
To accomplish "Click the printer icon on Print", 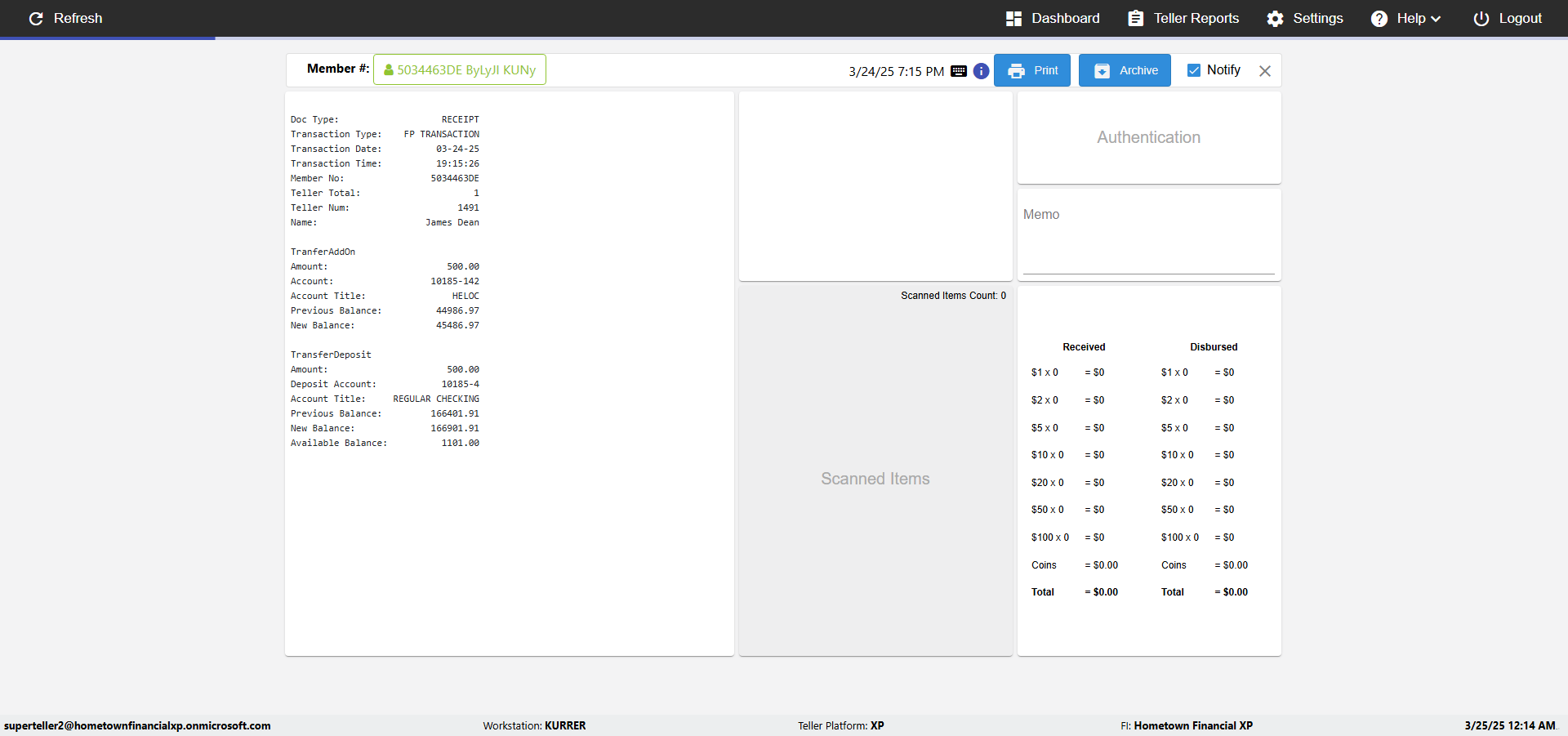I will pos(1016,71).
